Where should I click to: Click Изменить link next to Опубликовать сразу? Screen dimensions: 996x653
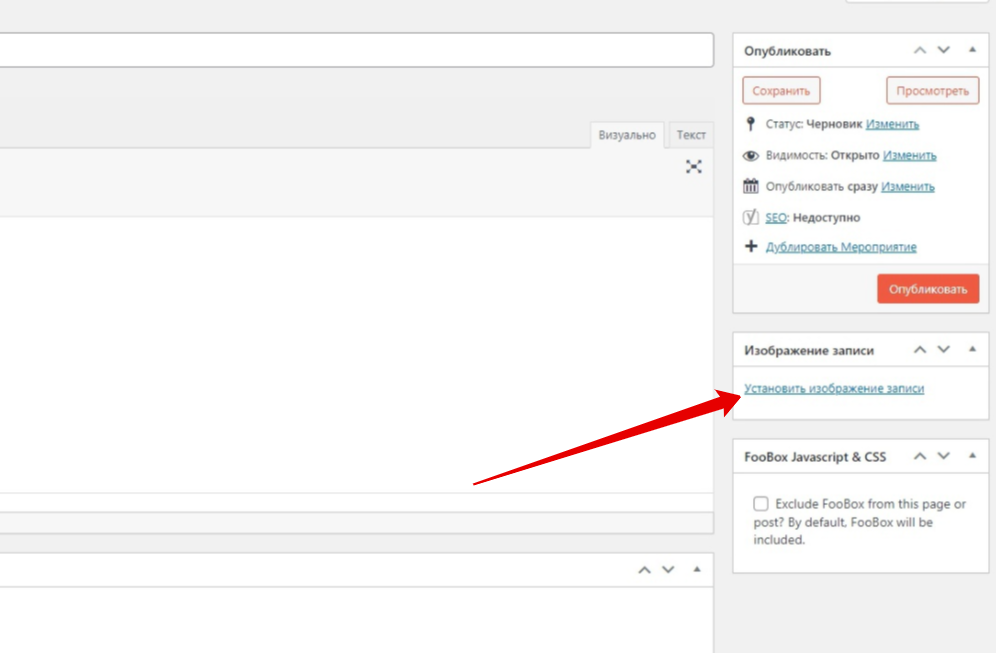(908, 186)
